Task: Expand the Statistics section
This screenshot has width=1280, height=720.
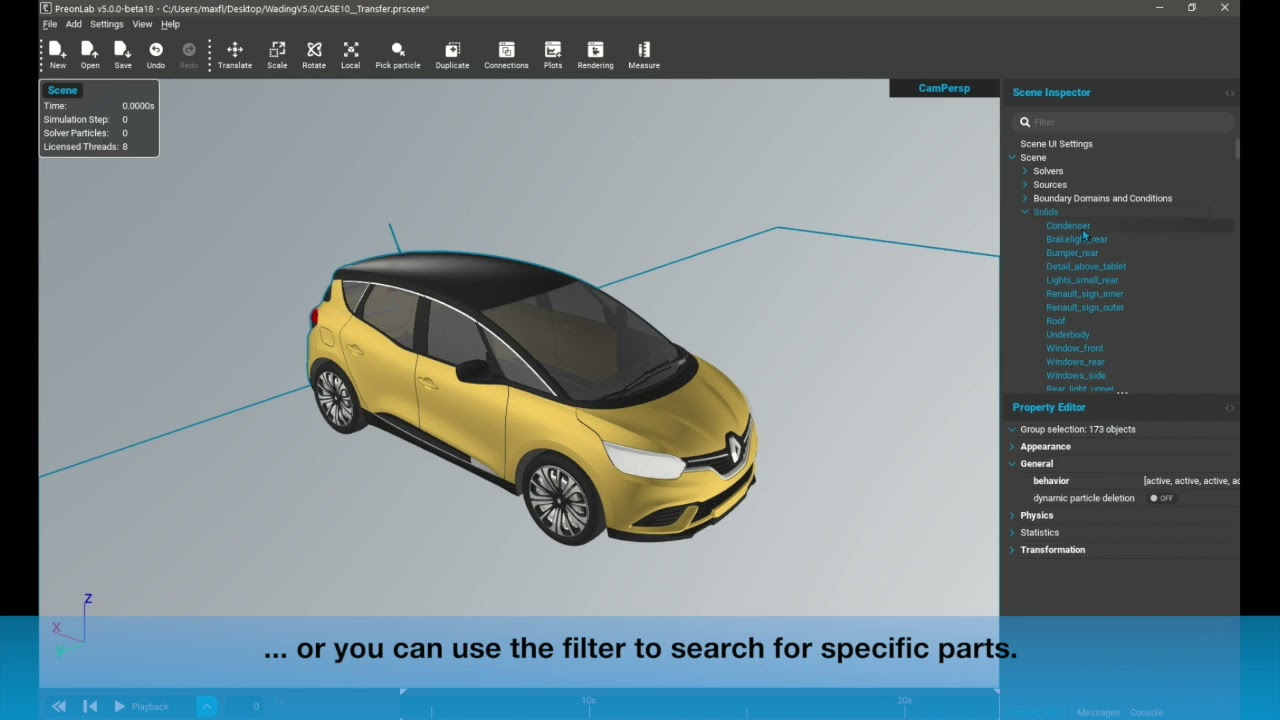Action: (x=1012, y=533)
